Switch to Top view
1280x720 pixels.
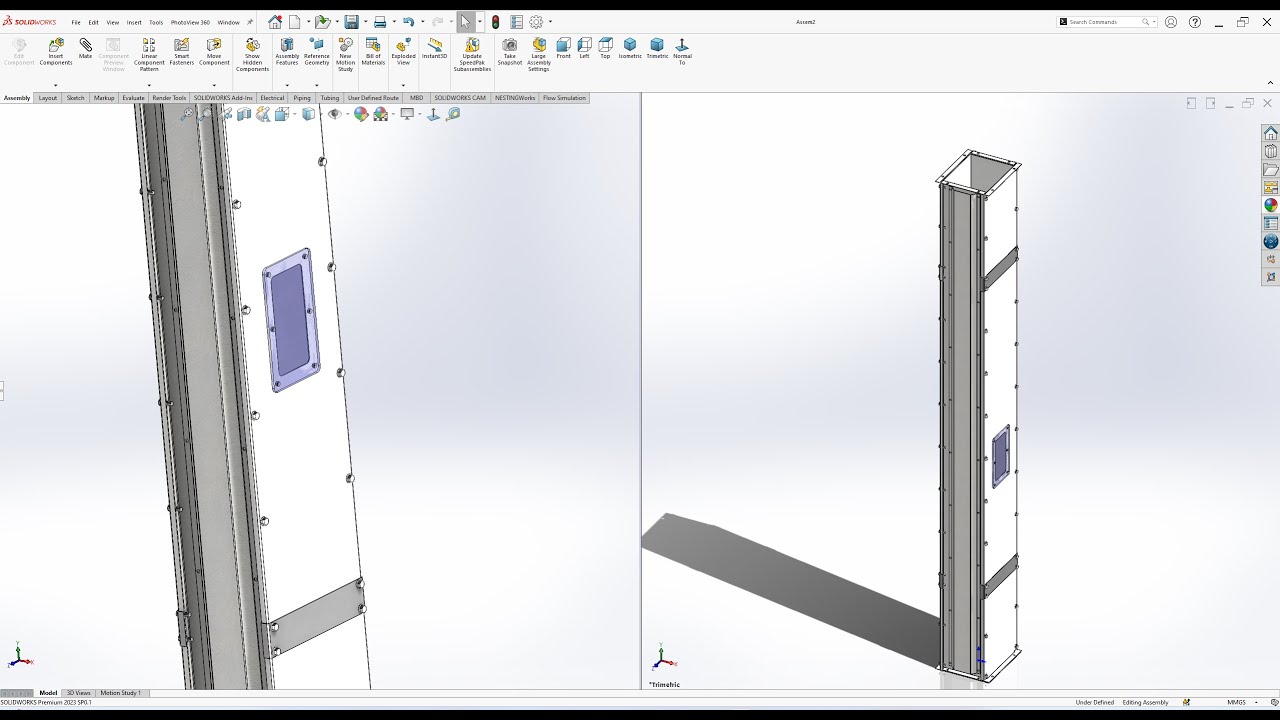pyautogui.click(x=605, y=49)
